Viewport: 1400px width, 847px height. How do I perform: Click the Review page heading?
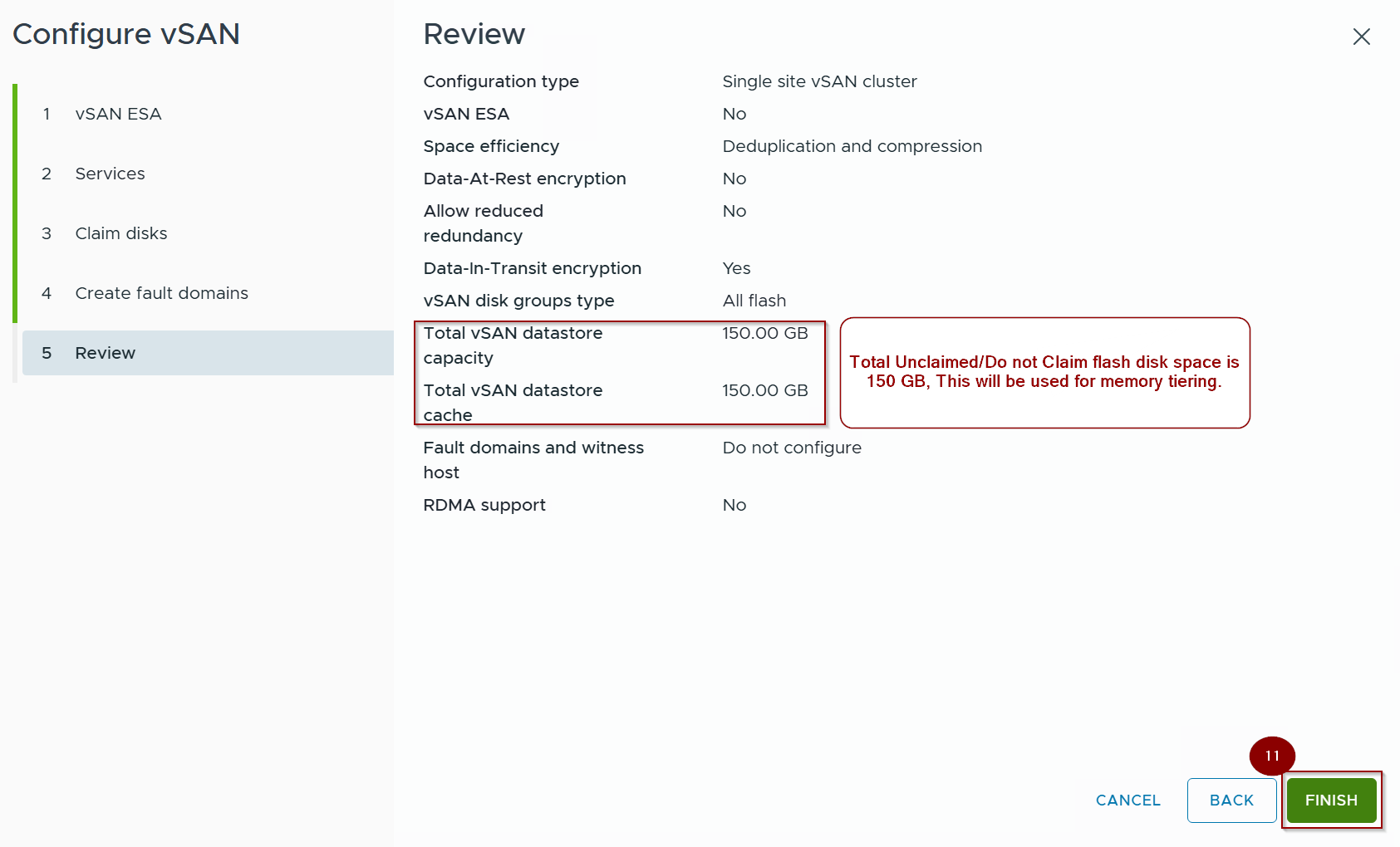(474, 34)
